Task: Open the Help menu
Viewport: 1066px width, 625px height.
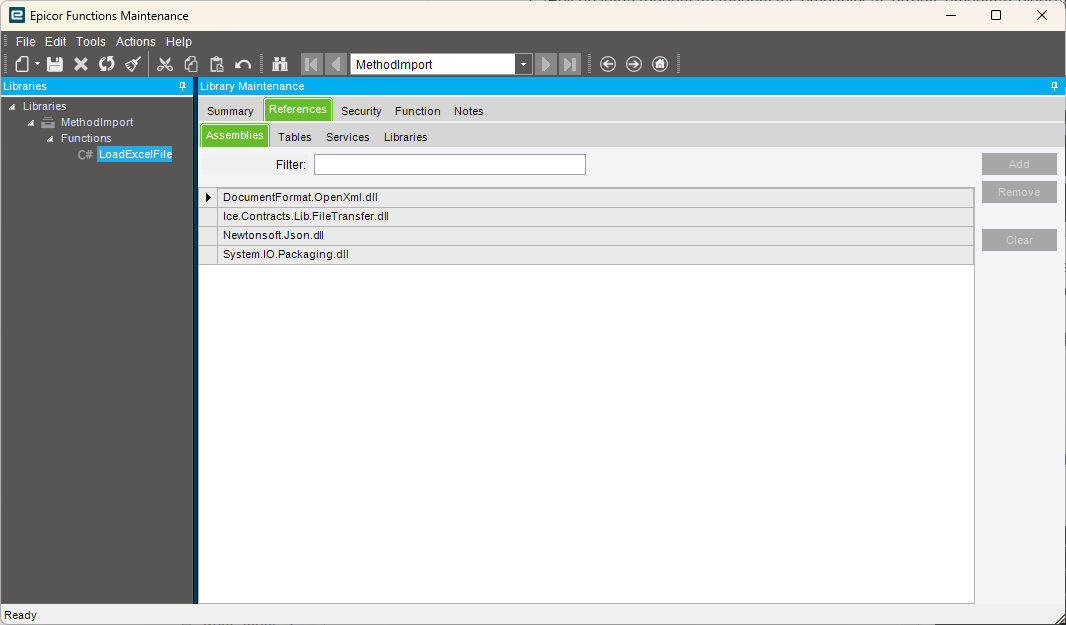Action: coord(179,41)
